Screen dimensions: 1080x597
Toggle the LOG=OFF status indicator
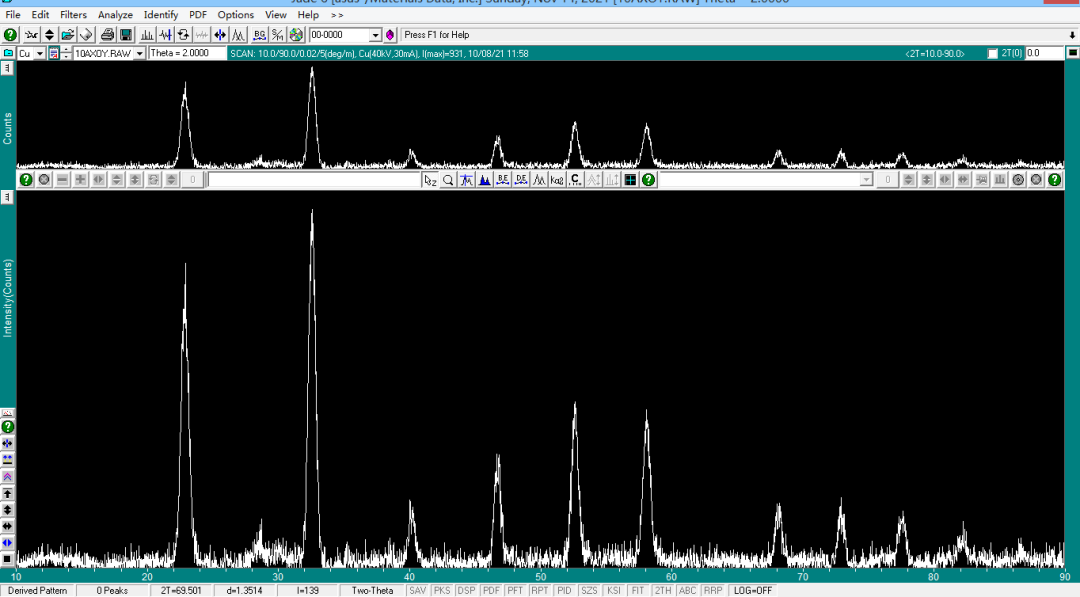(751, 591)
